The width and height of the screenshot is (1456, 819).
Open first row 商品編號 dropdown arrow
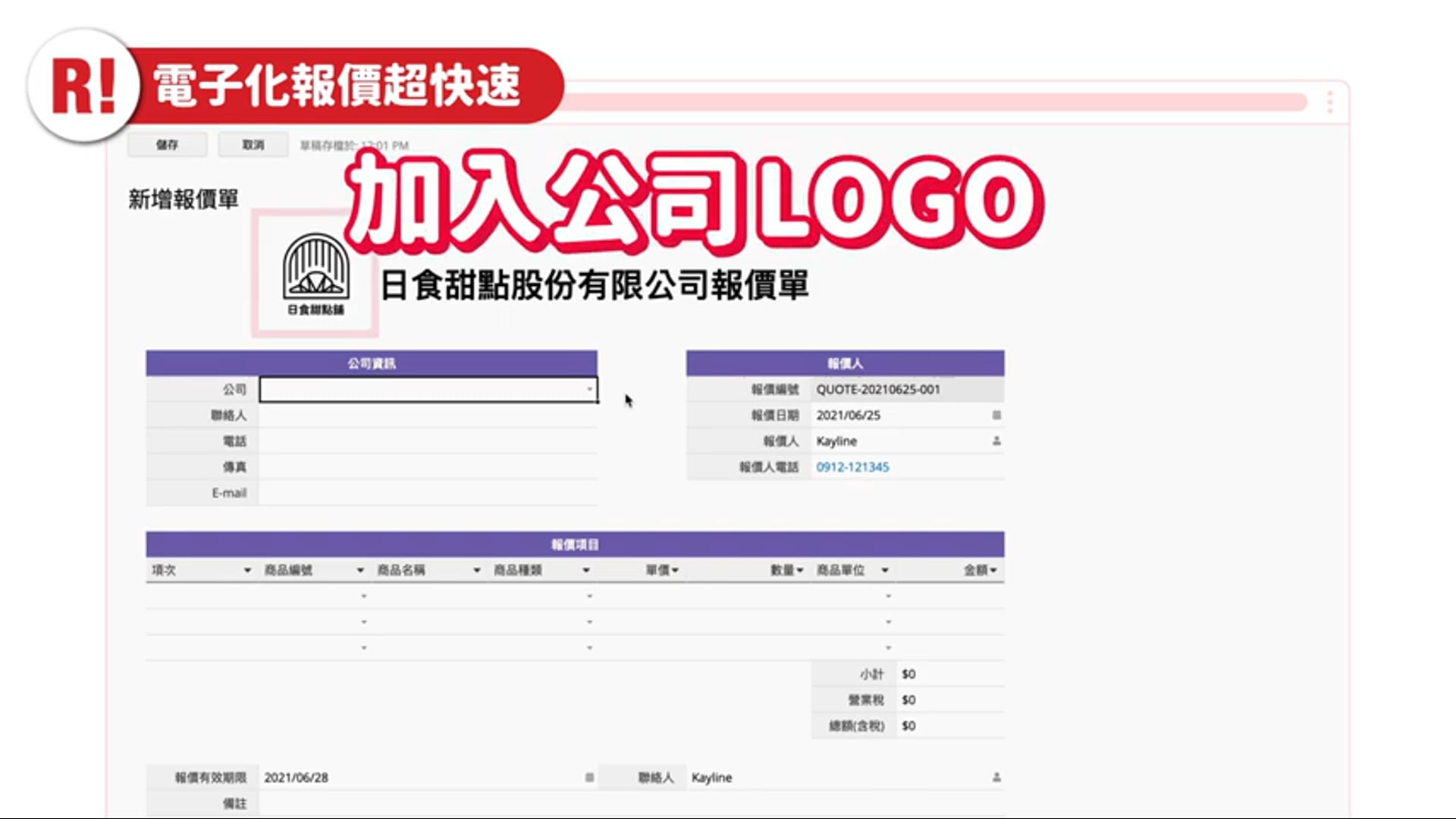point(364,597)
